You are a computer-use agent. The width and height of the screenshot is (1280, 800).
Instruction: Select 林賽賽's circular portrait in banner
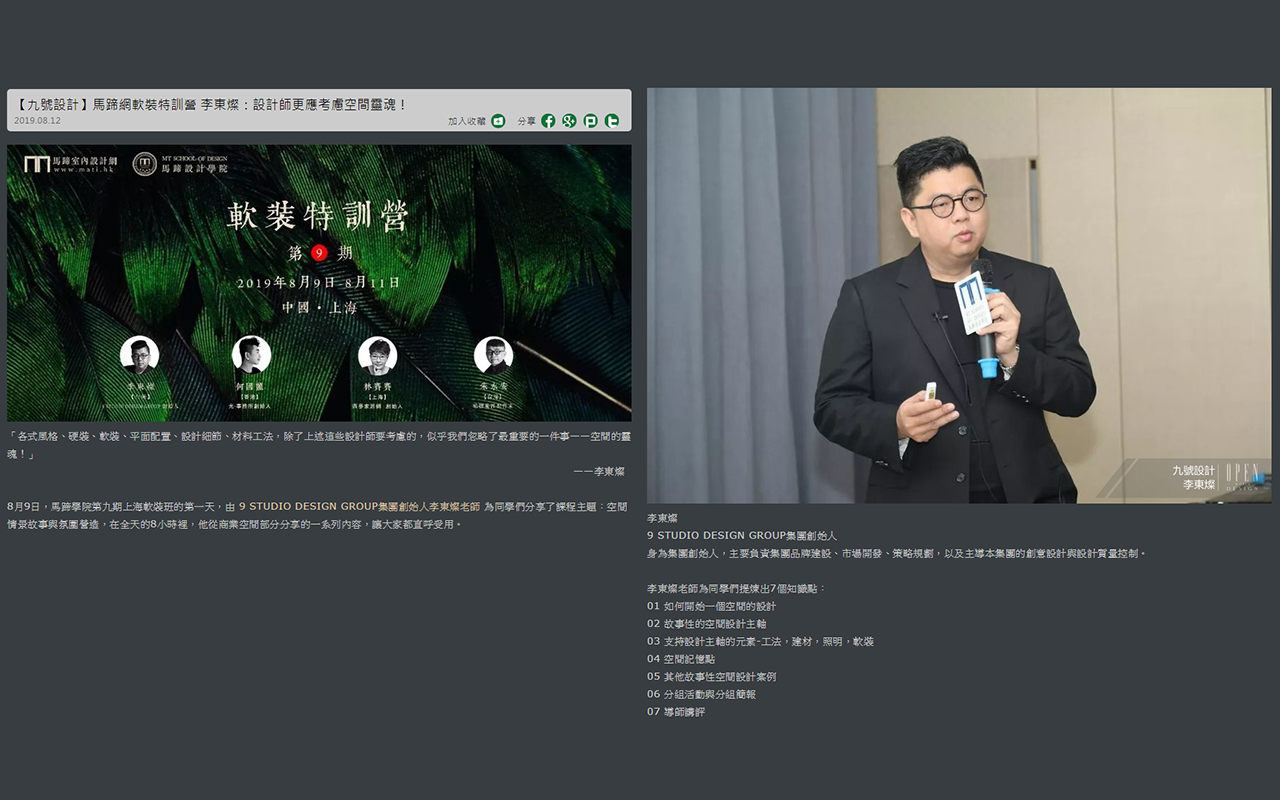(x=377, y=355)
